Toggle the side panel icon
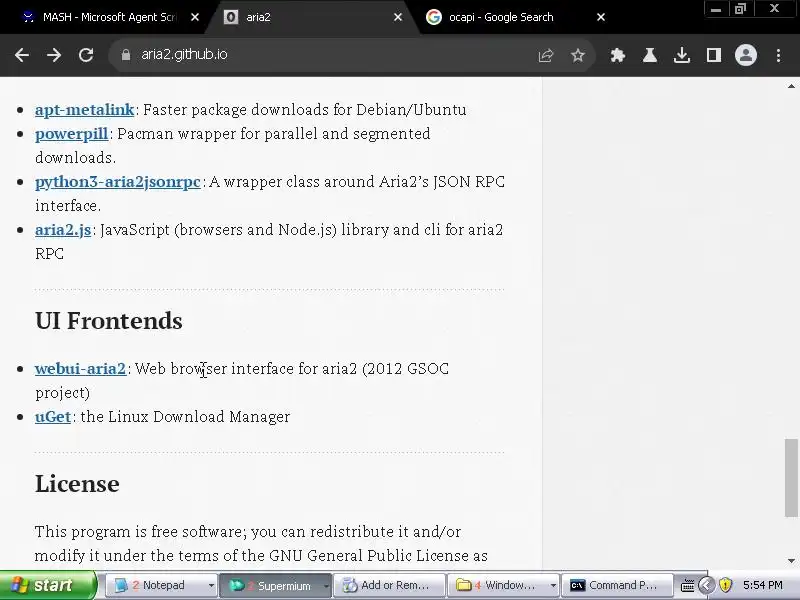The height and width of the screenshot is (600, 800). pyautogui.click(x=714, y=55)
